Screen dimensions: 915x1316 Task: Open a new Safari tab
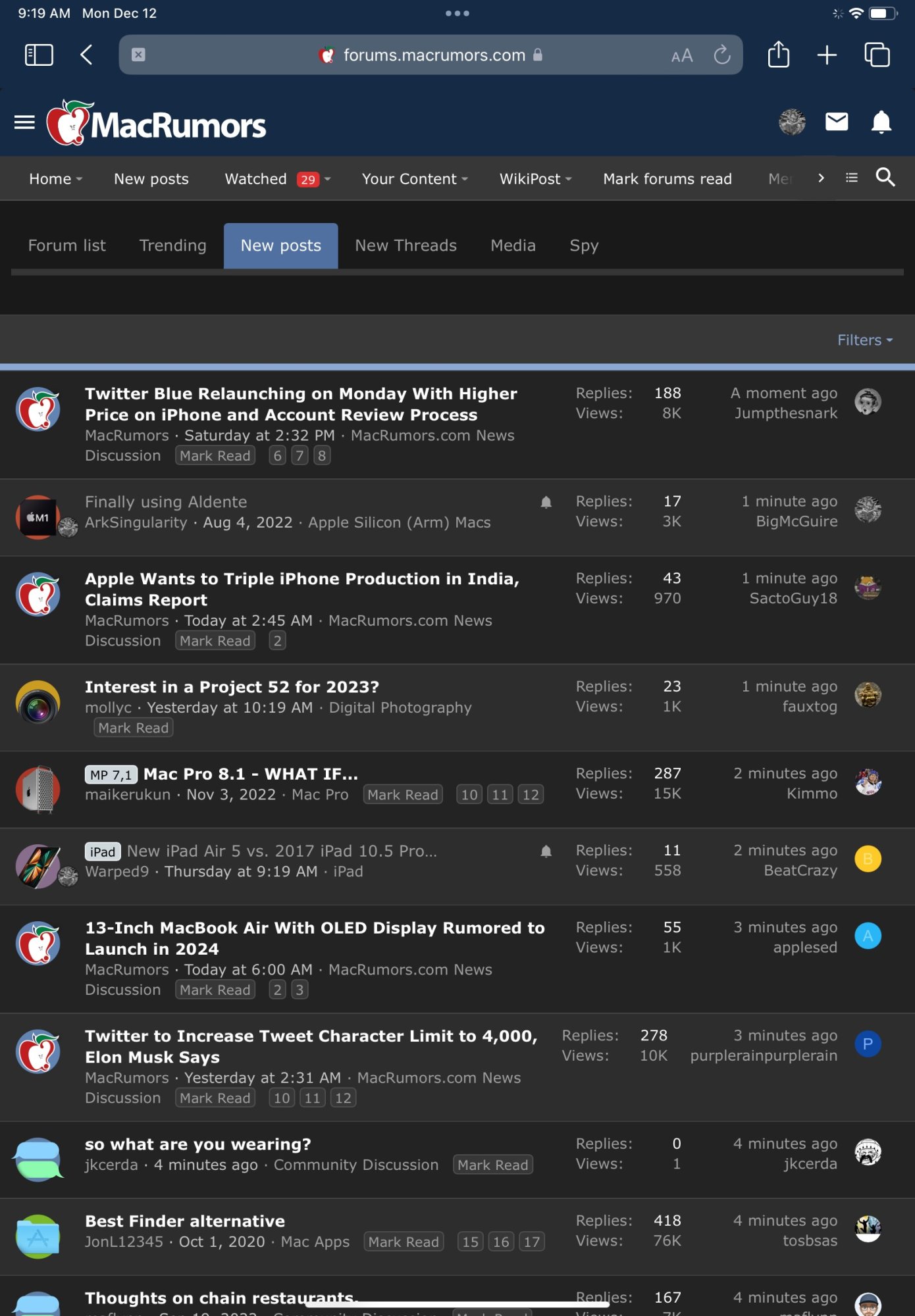click(827, 55)
